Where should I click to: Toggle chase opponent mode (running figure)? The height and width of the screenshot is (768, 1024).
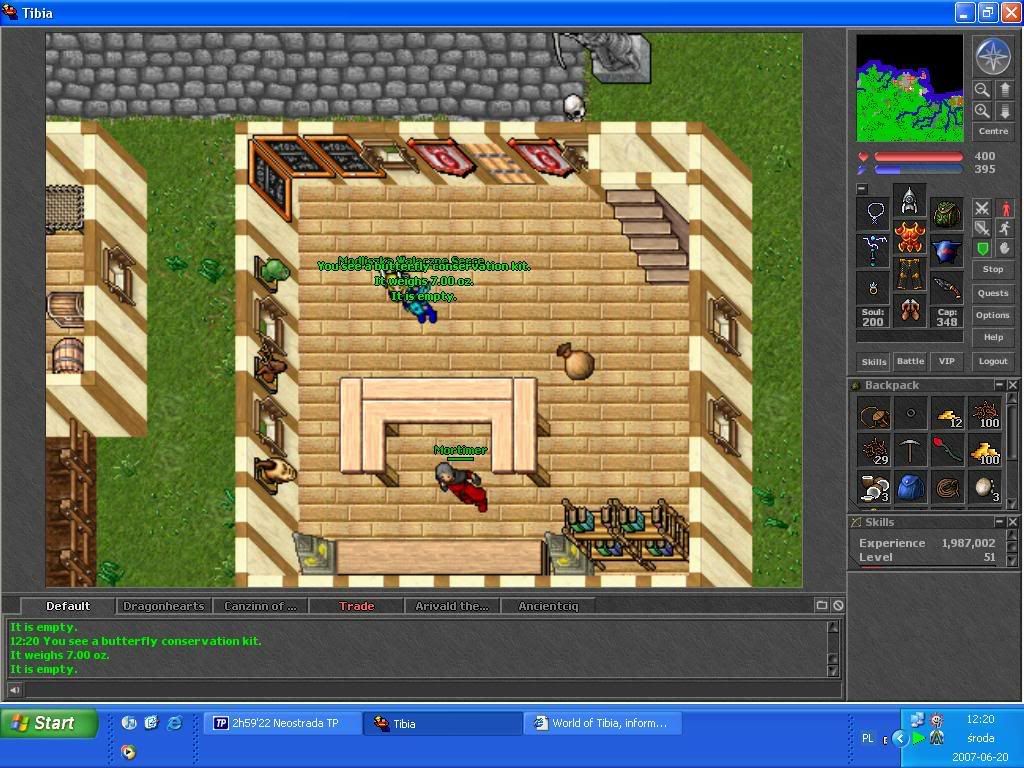pos(1004,228)
